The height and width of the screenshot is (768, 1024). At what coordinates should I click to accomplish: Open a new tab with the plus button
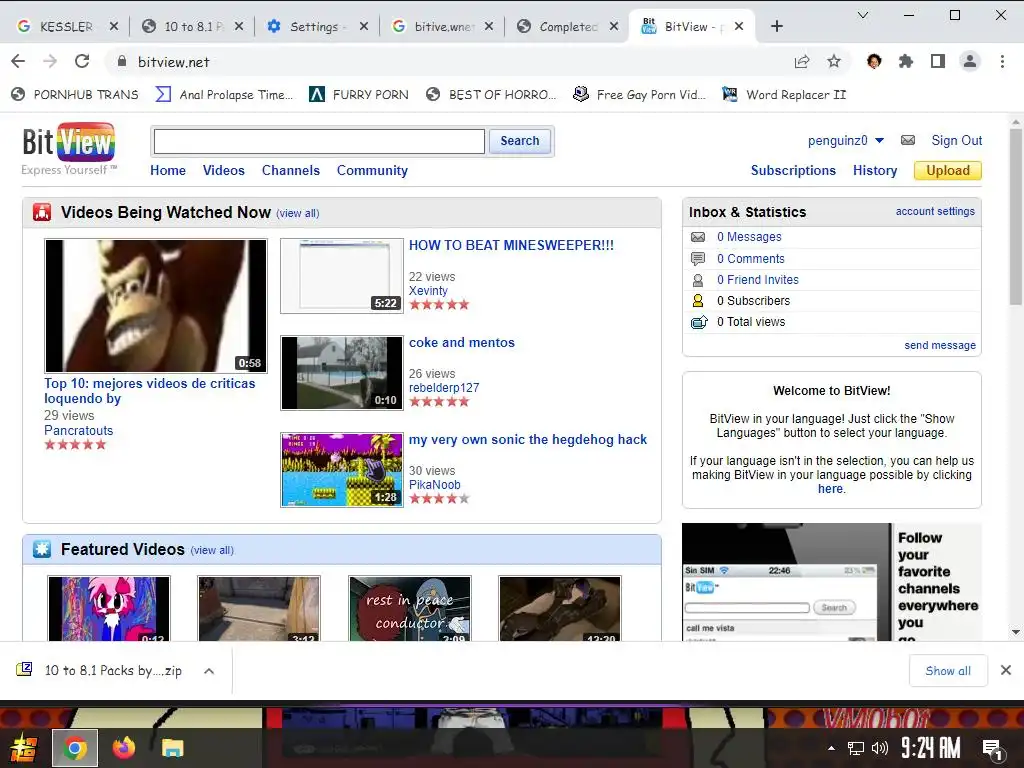click(x=776, y=26)
